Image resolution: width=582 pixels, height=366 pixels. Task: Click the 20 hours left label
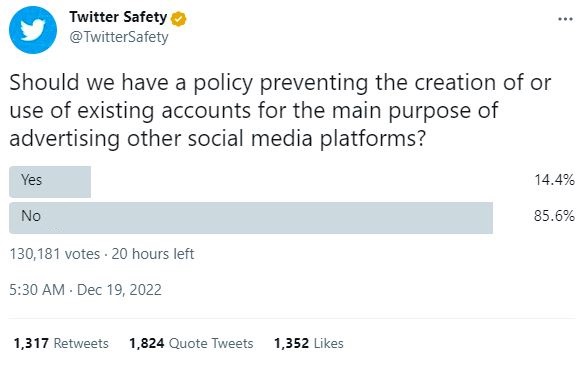pos(153,254)
